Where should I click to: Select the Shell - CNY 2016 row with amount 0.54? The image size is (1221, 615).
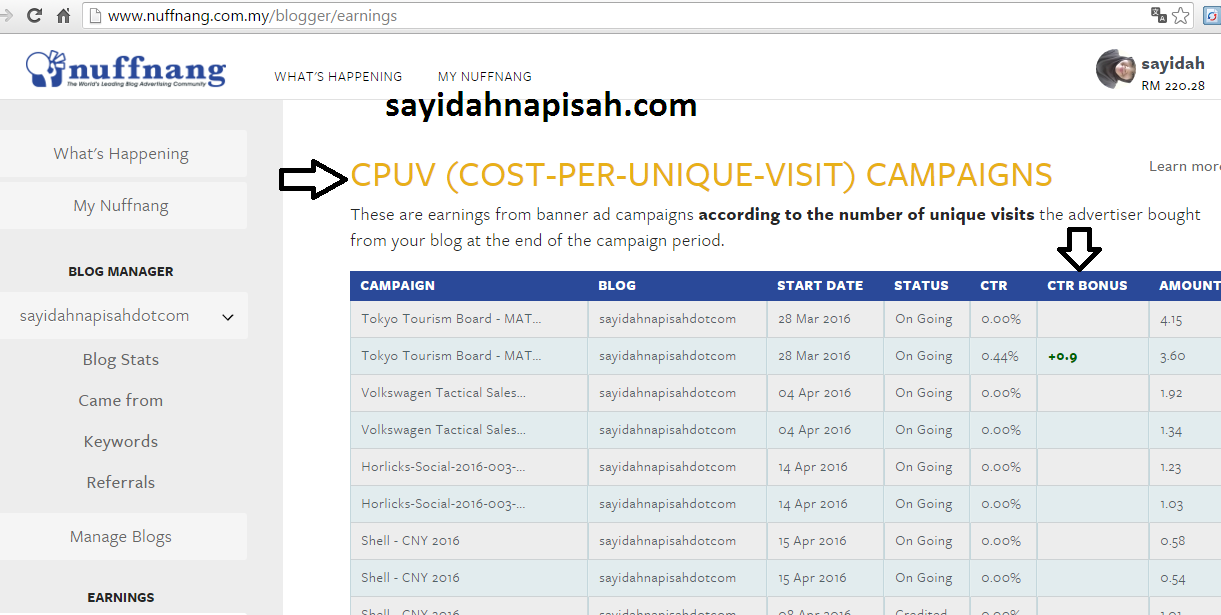coord(785,578)
